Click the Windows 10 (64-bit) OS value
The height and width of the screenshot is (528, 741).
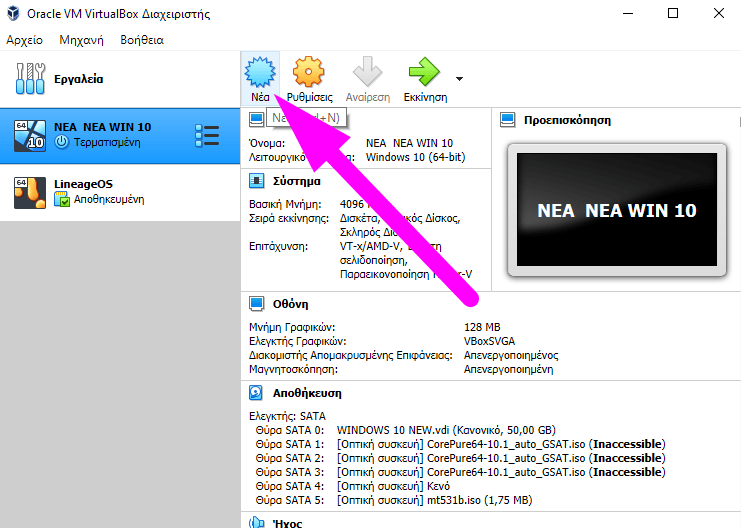(x=415, y=157)
